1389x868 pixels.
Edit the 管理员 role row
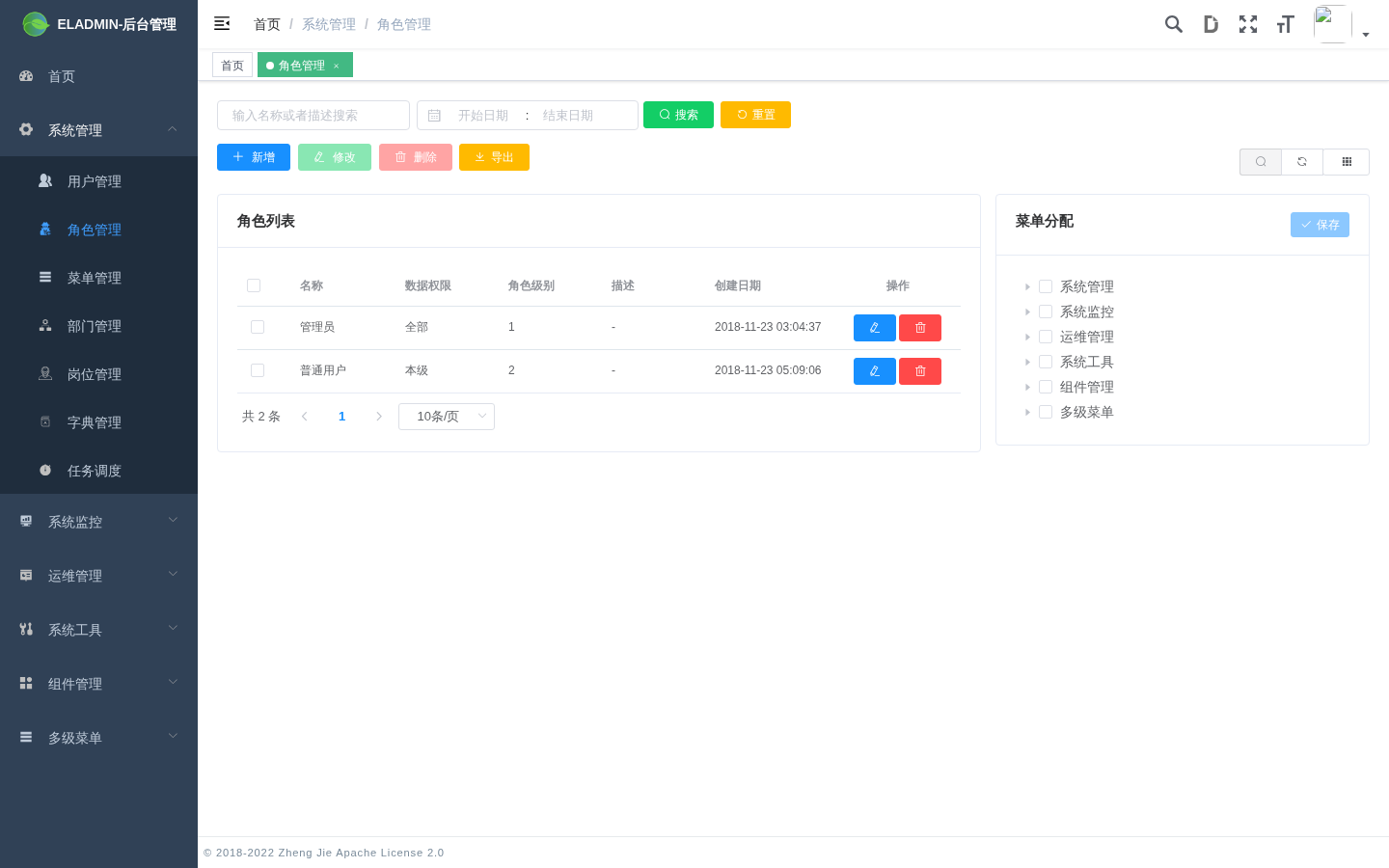tap(875, 328)
